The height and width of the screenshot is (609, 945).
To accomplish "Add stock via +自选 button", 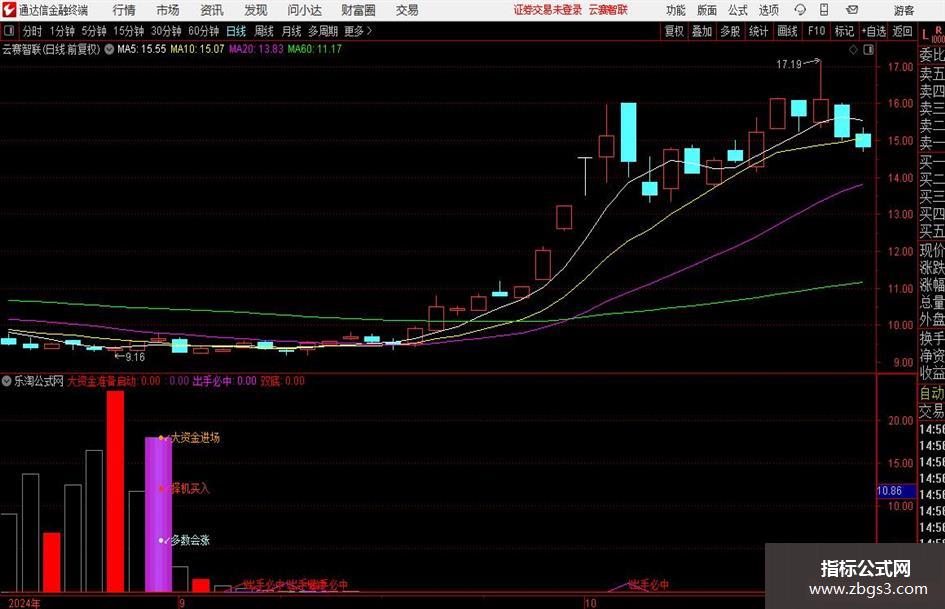I will coord(874,31).
